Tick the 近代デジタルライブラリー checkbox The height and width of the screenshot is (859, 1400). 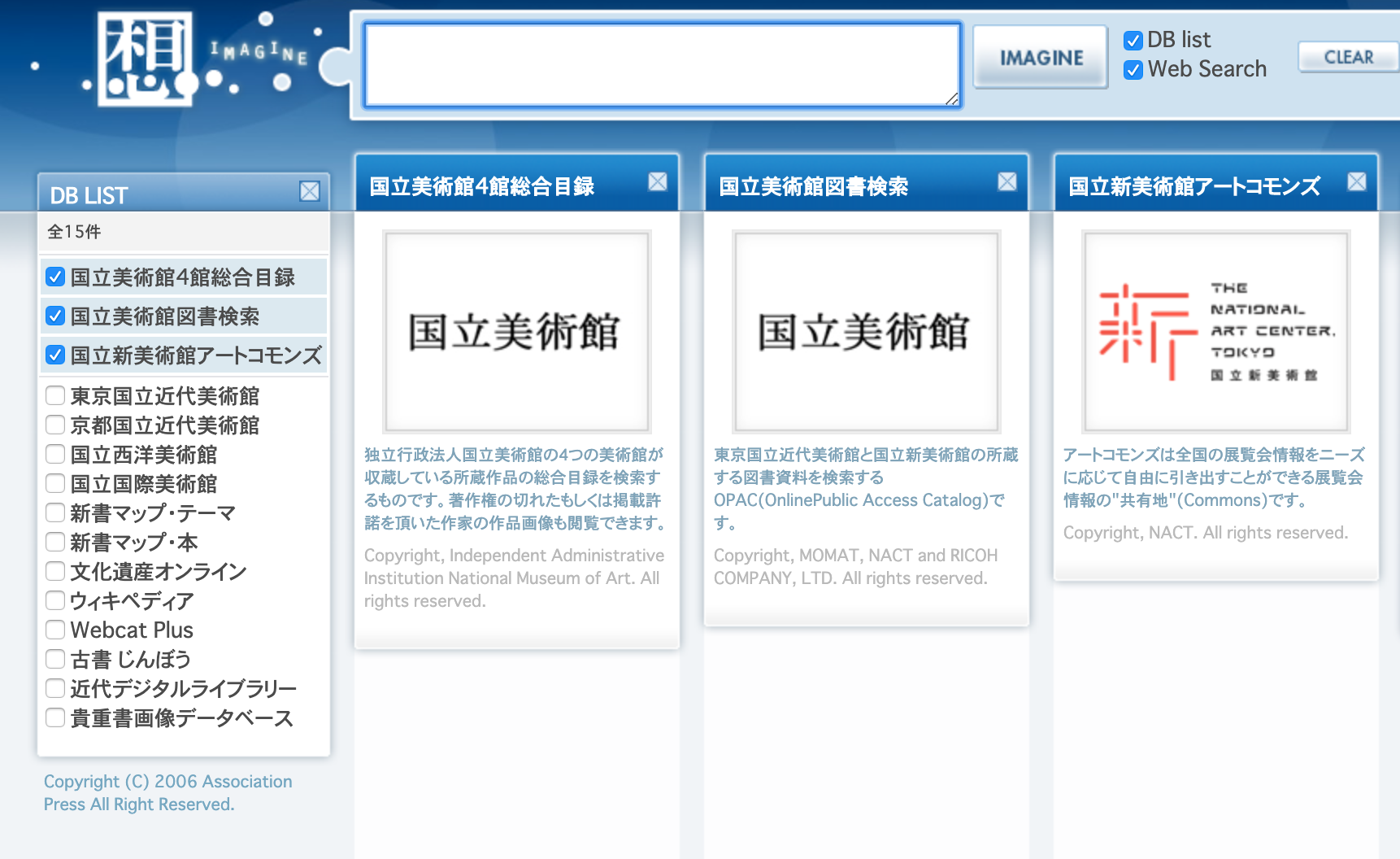click(55, 688)
